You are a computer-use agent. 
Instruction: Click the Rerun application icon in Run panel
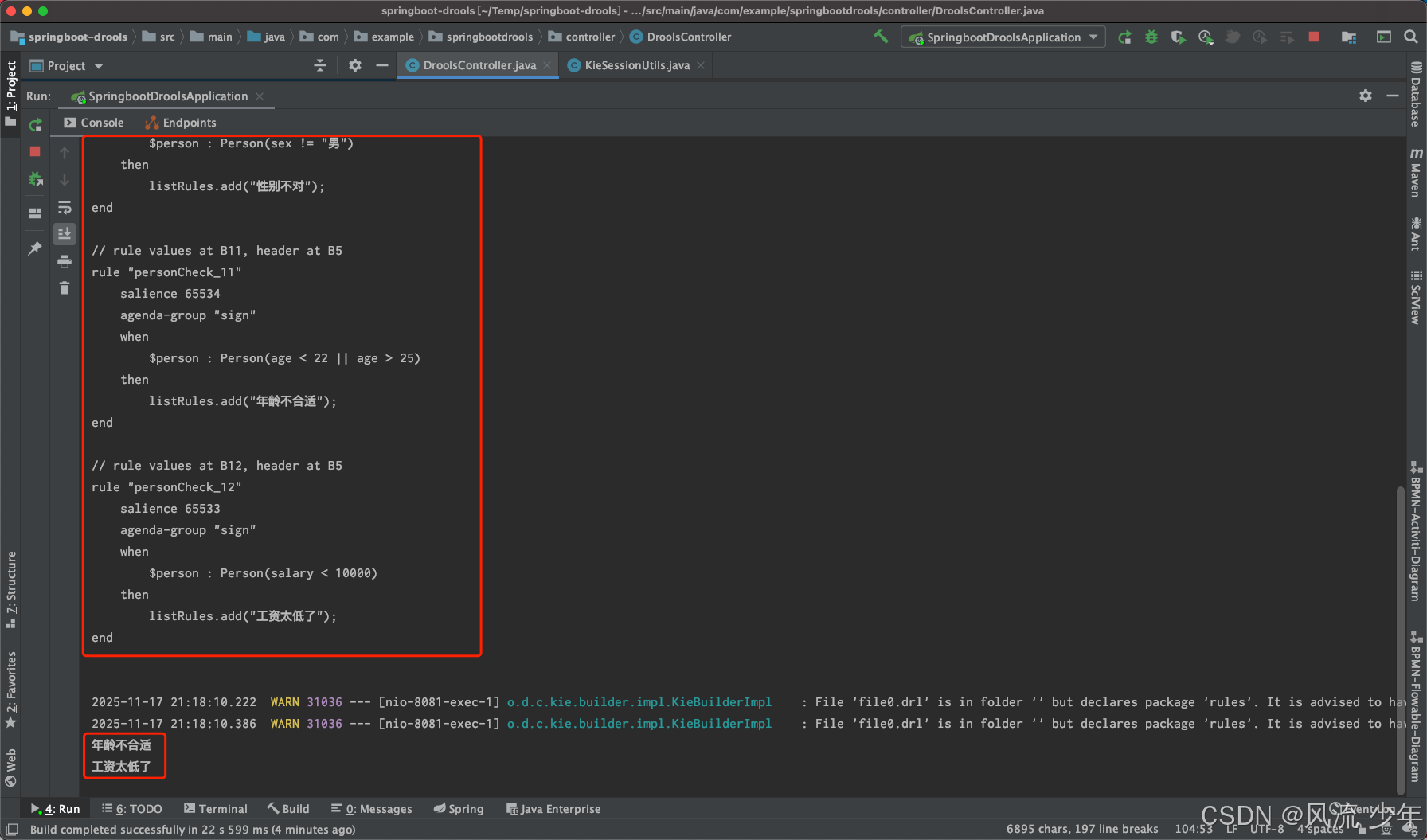point(35,125)
